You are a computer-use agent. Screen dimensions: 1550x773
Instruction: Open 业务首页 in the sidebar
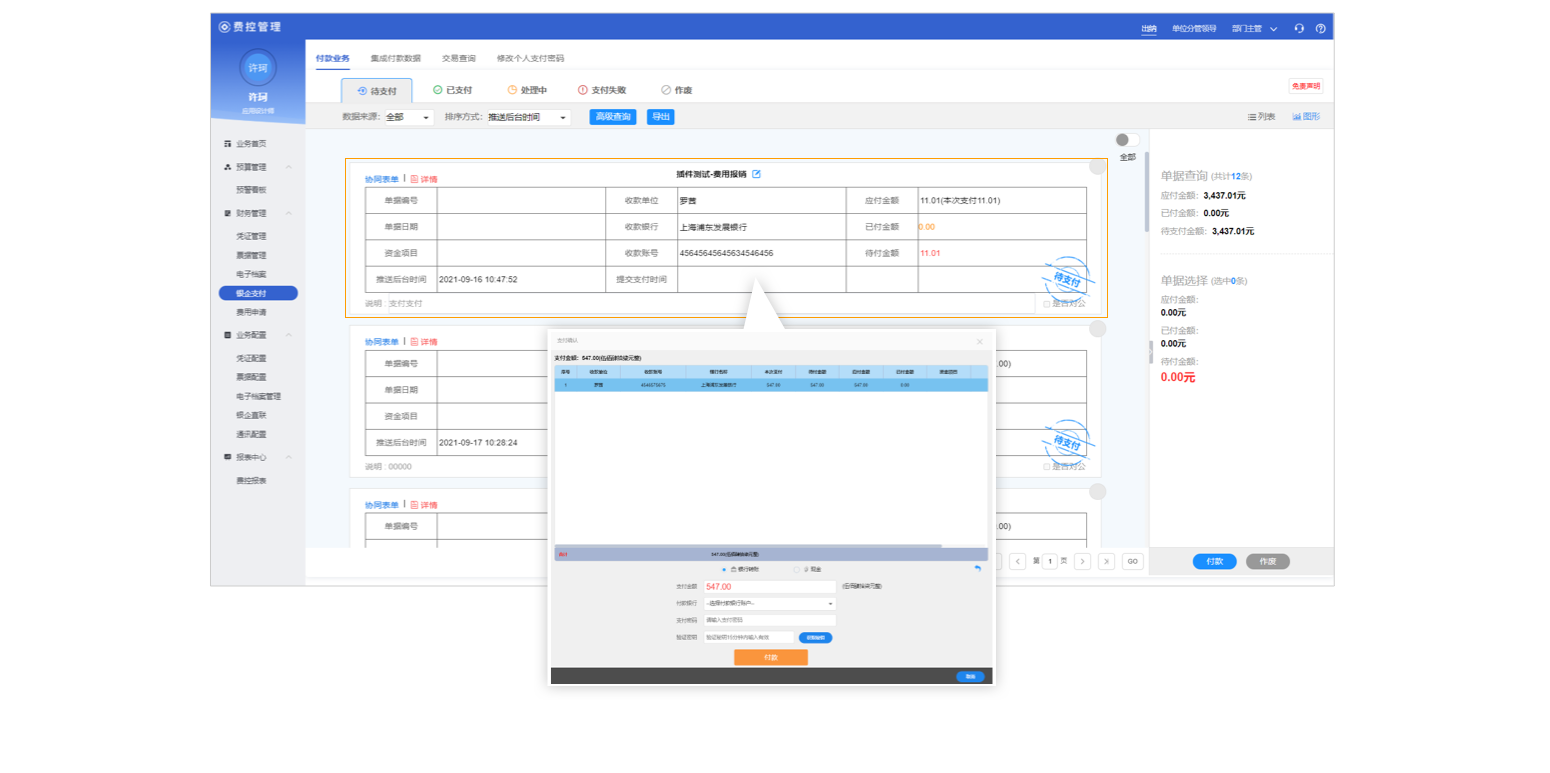(250, 144)
